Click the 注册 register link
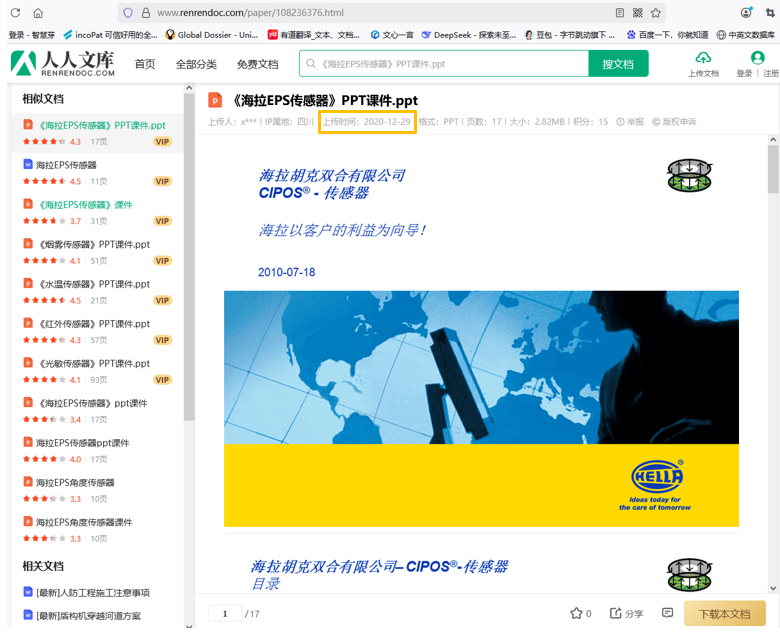The image size is (780, 636). click(771, 74)
